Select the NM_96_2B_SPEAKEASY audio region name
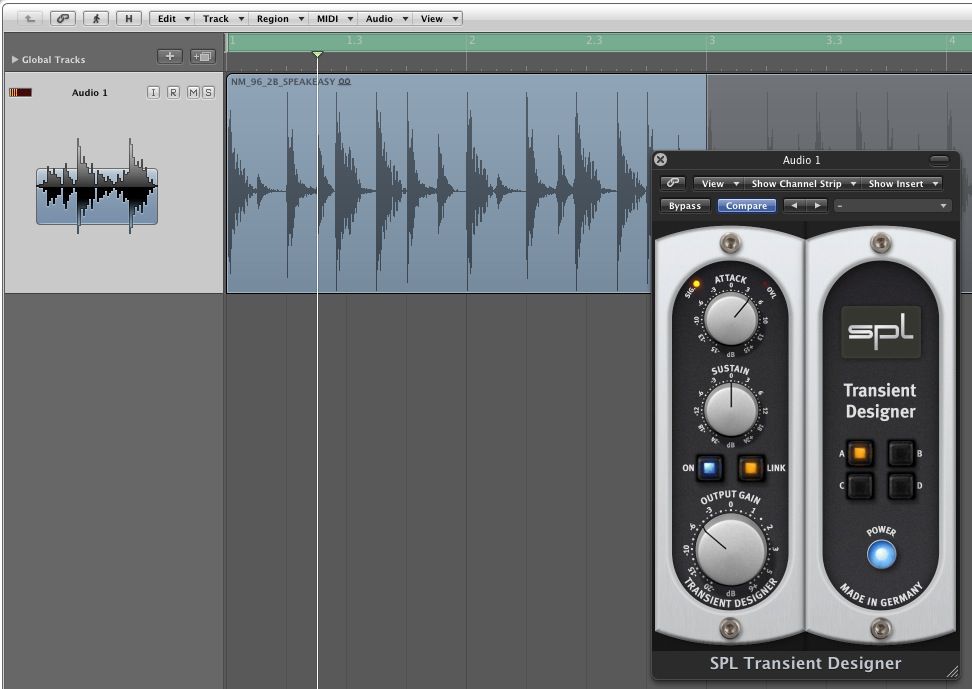The height and width of the screenshot is (689, 972). (x=283, y=82)
